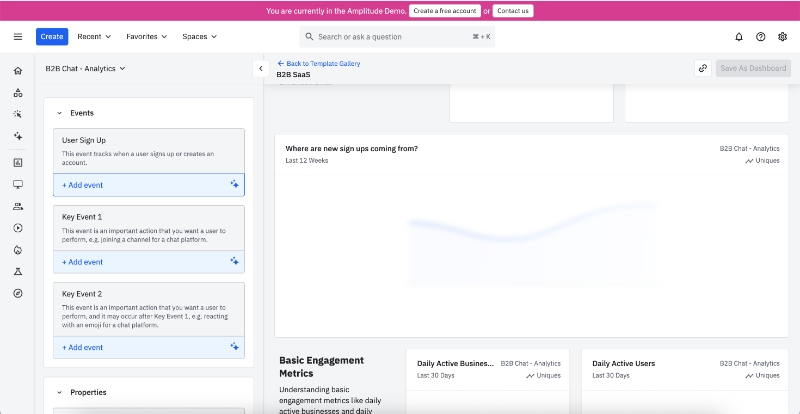800x414 pixels.
Task: Click the Create button
Action: tap(52, 37)
